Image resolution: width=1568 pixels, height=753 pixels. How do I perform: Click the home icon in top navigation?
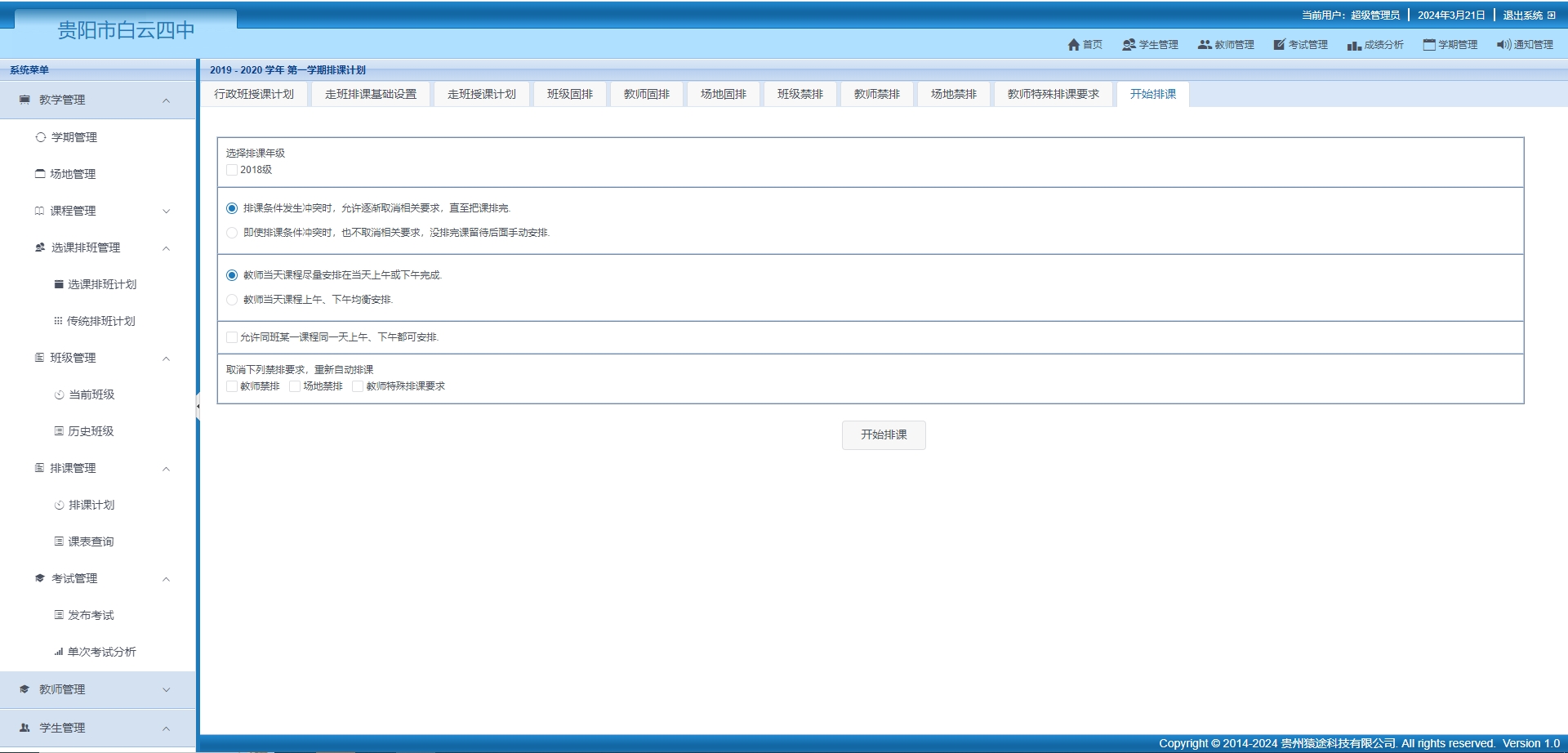click(x=1073, y=45)
